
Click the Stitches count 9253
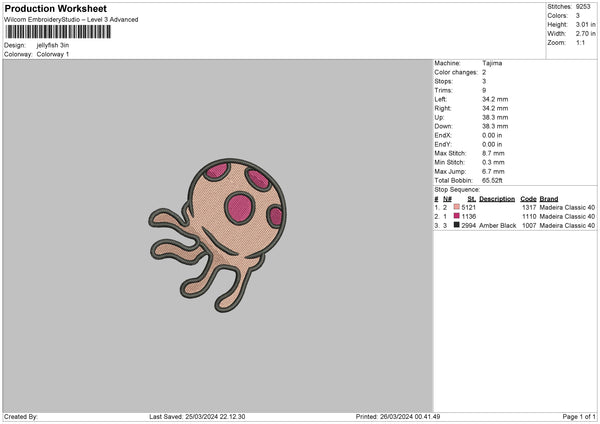(584, 7)
